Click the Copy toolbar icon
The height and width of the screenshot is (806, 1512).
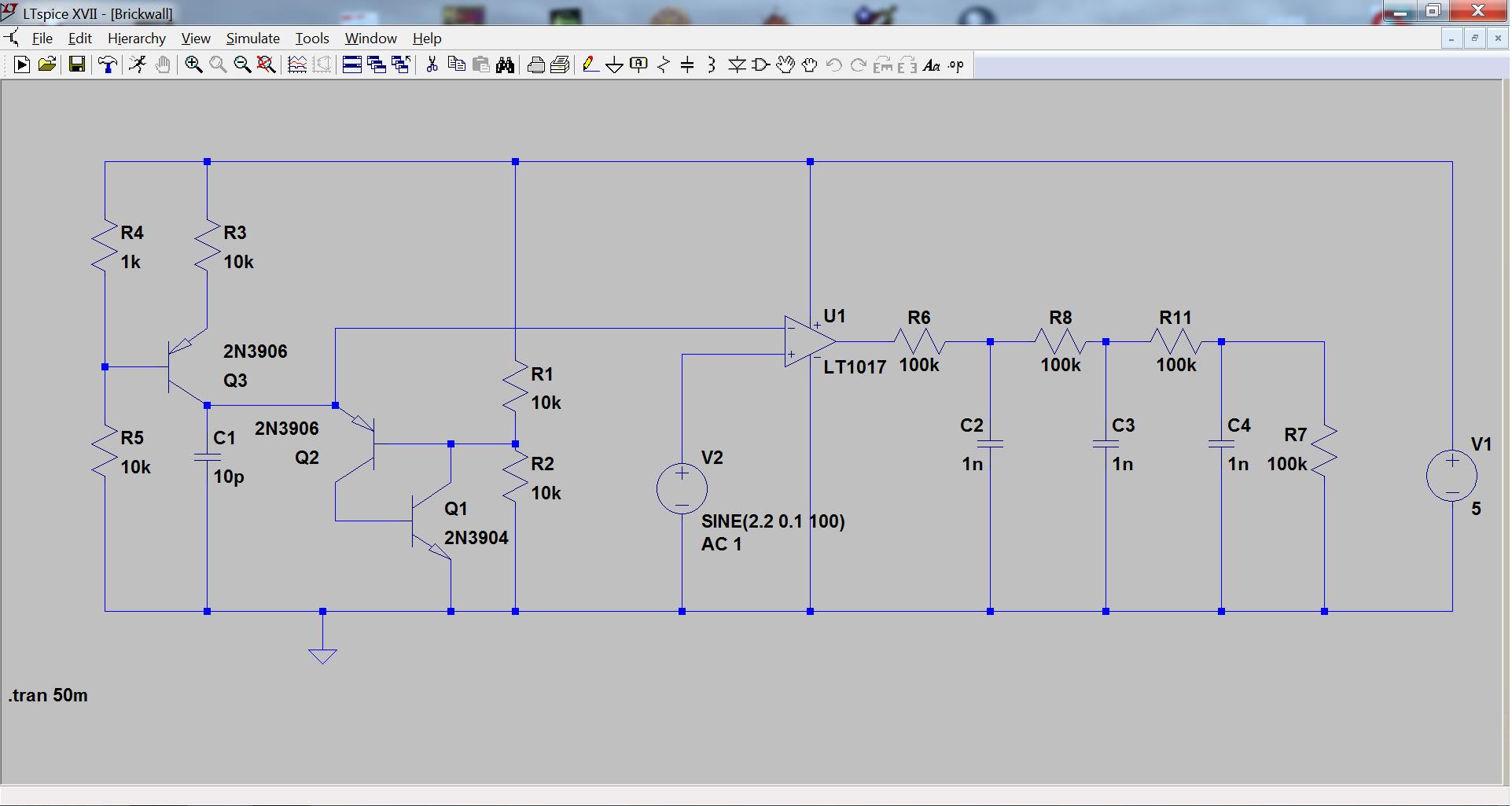[x=456, y=65]
